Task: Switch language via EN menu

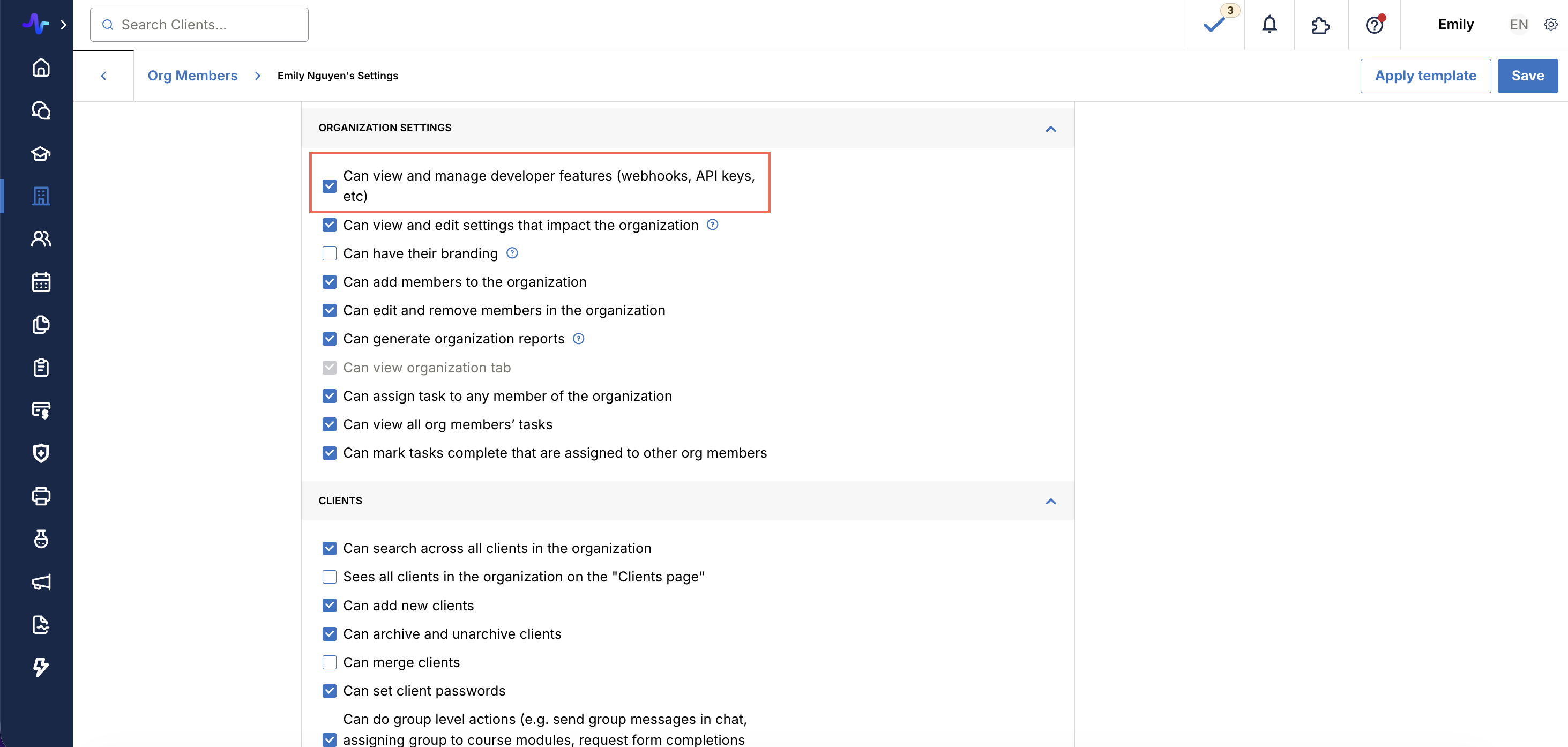Action: 1519,24
